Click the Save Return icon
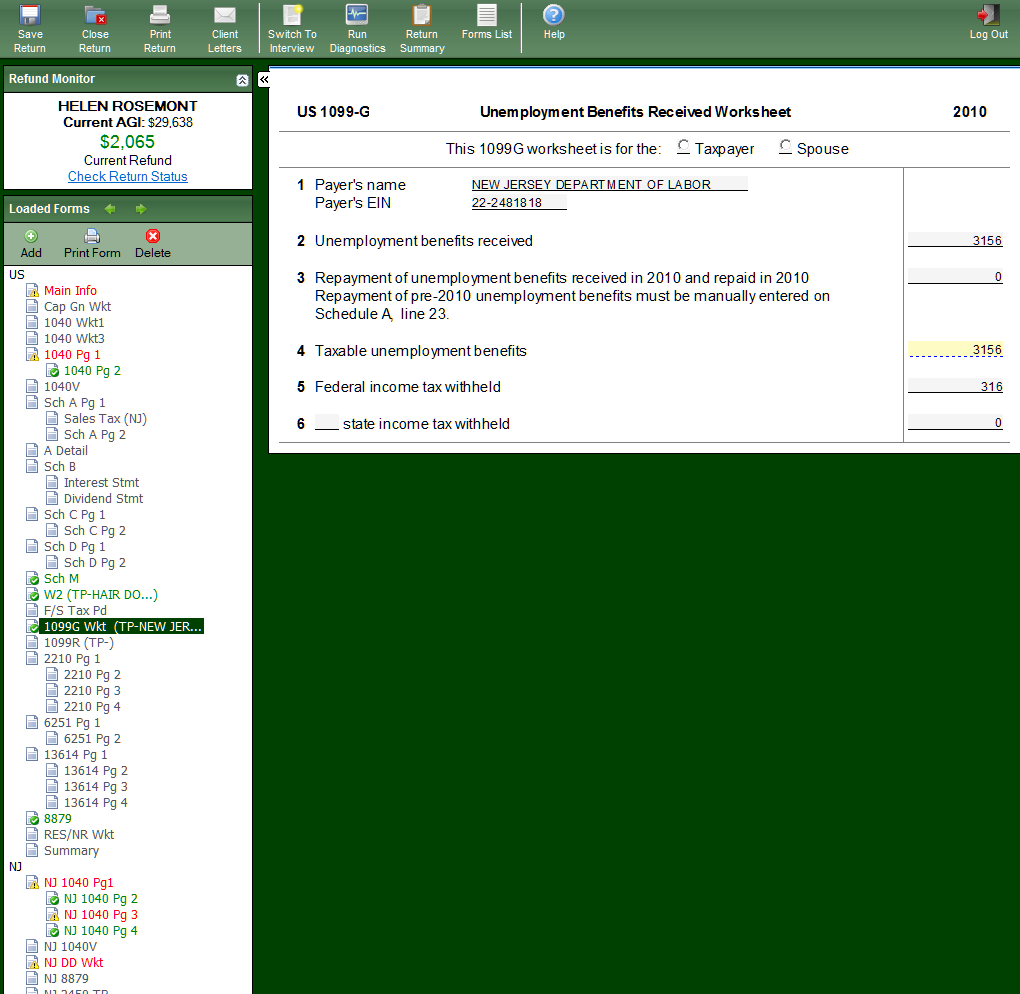This screenshot has height=994, width=1020. pos(30,16)
